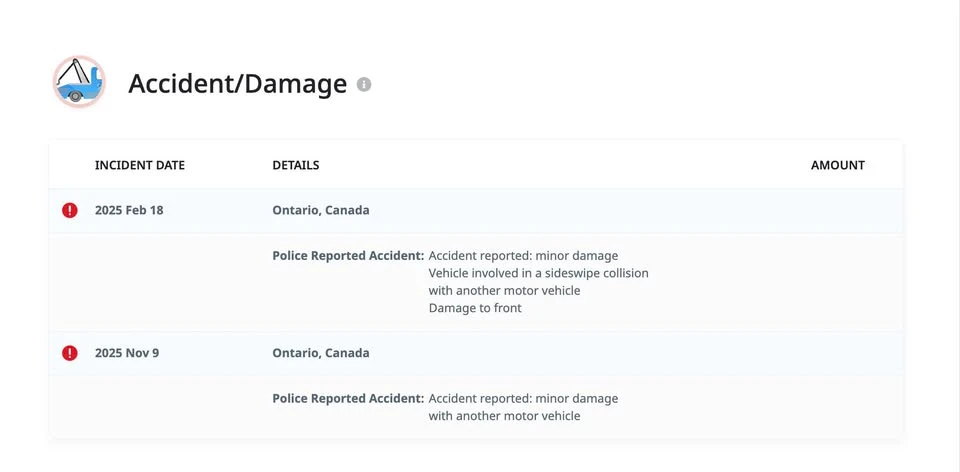Click 'Accident reported: minor damage' under Nov 9
Screen dimensions: 960x472
coord(523,399)
